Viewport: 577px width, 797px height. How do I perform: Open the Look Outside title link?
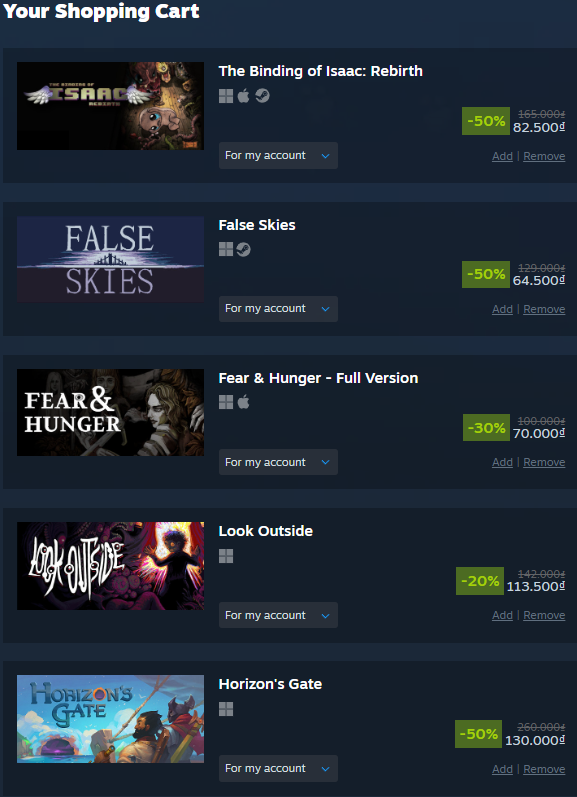[x=265, y=531]
